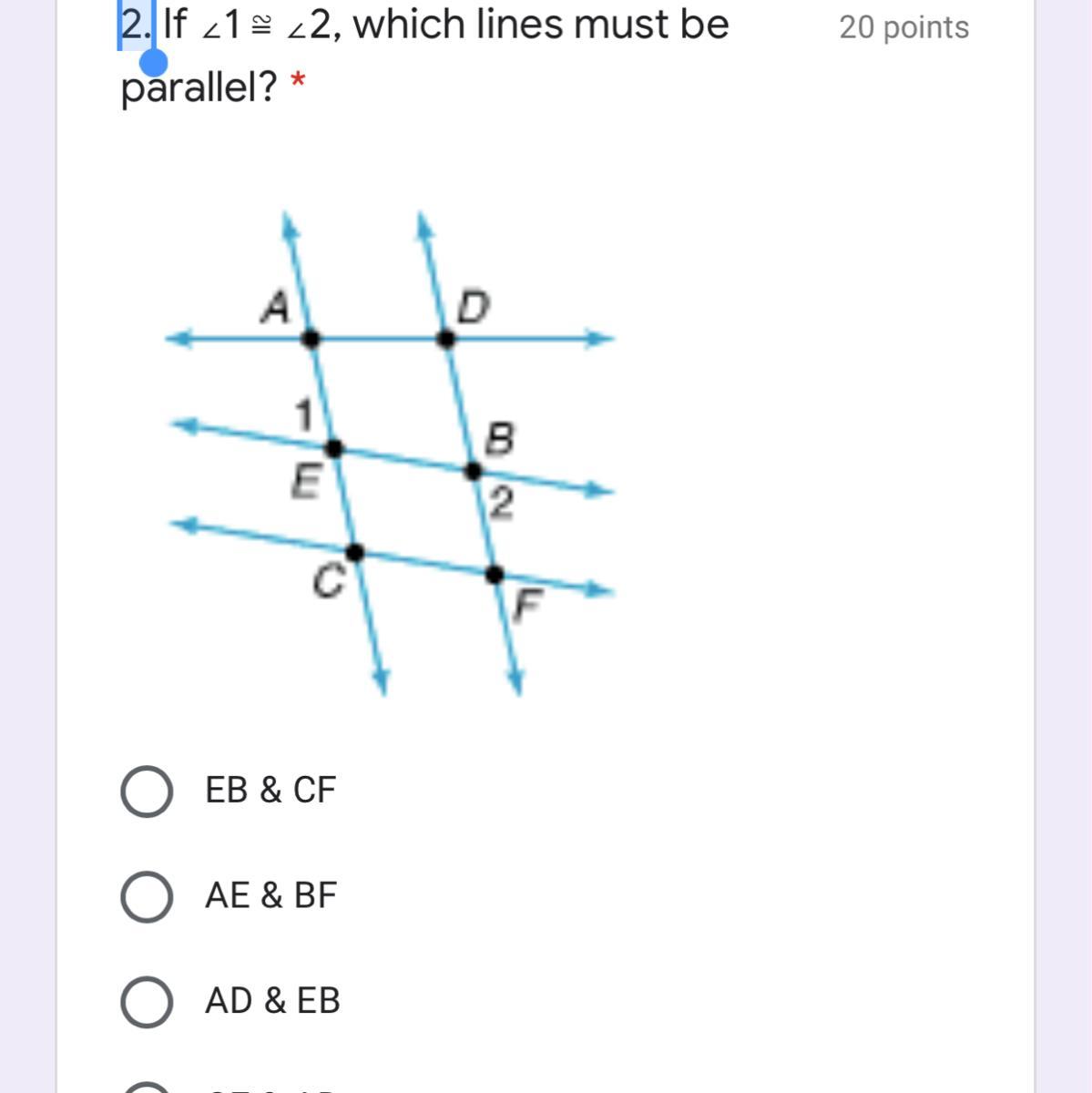
Task: Click the AD & EB answer text
Action: [272, 1001]
